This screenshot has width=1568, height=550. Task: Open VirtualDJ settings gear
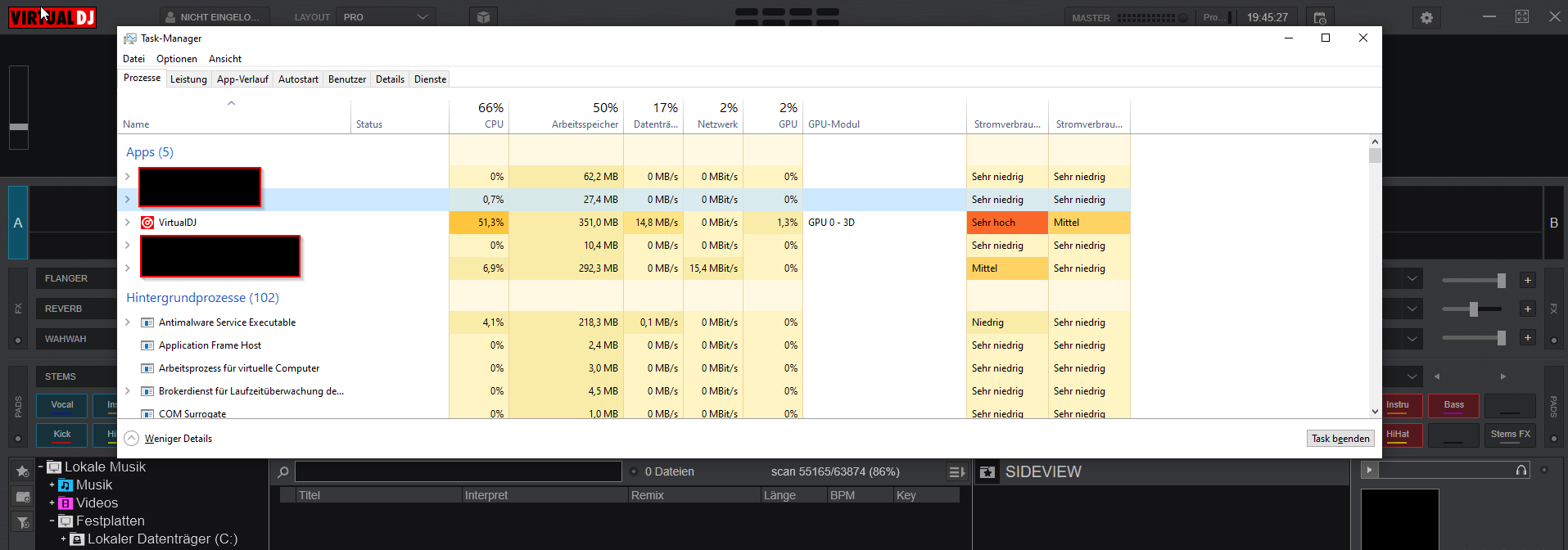(x=1426, y=17)
